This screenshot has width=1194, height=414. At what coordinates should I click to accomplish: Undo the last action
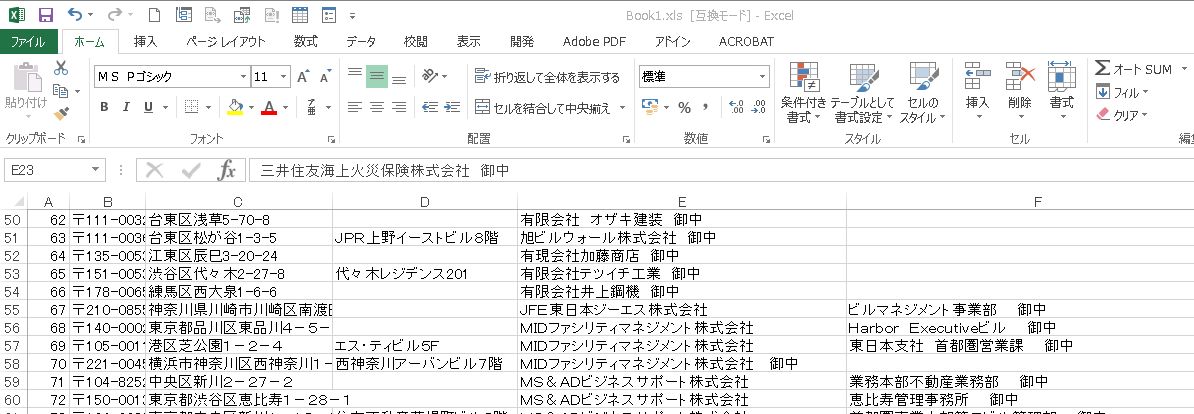tap(75, 14)
